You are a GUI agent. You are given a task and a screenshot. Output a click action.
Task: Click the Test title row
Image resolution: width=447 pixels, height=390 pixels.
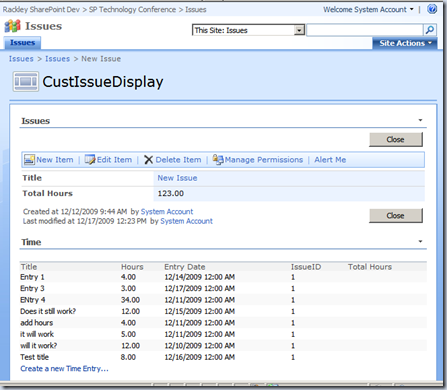click(x=34, y=357)
